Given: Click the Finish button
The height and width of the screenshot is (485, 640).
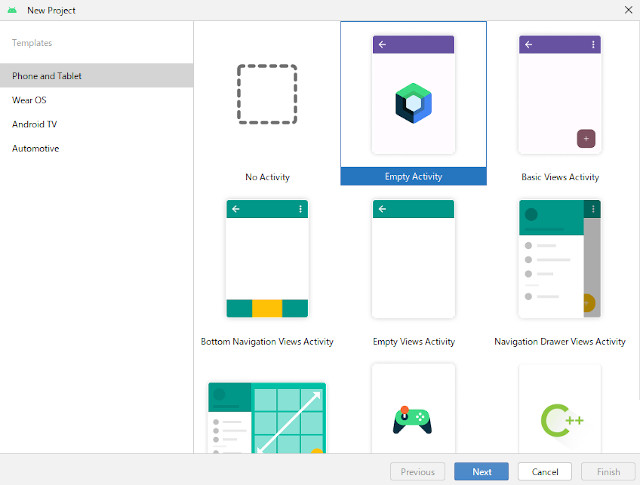Looking at the screenshot, I should 608,472.
